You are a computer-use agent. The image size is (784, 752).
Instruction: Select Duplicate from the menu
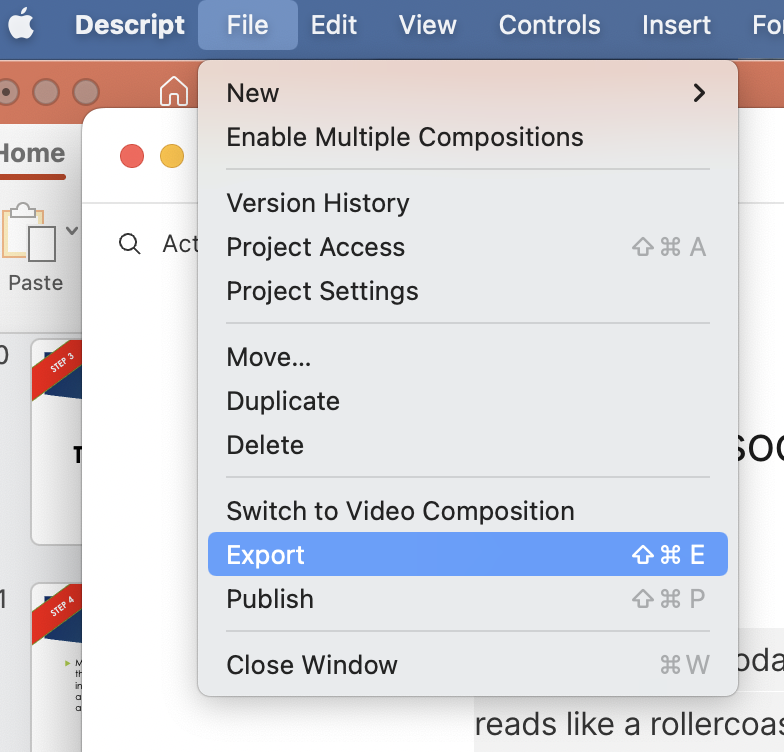click(283, 401)
